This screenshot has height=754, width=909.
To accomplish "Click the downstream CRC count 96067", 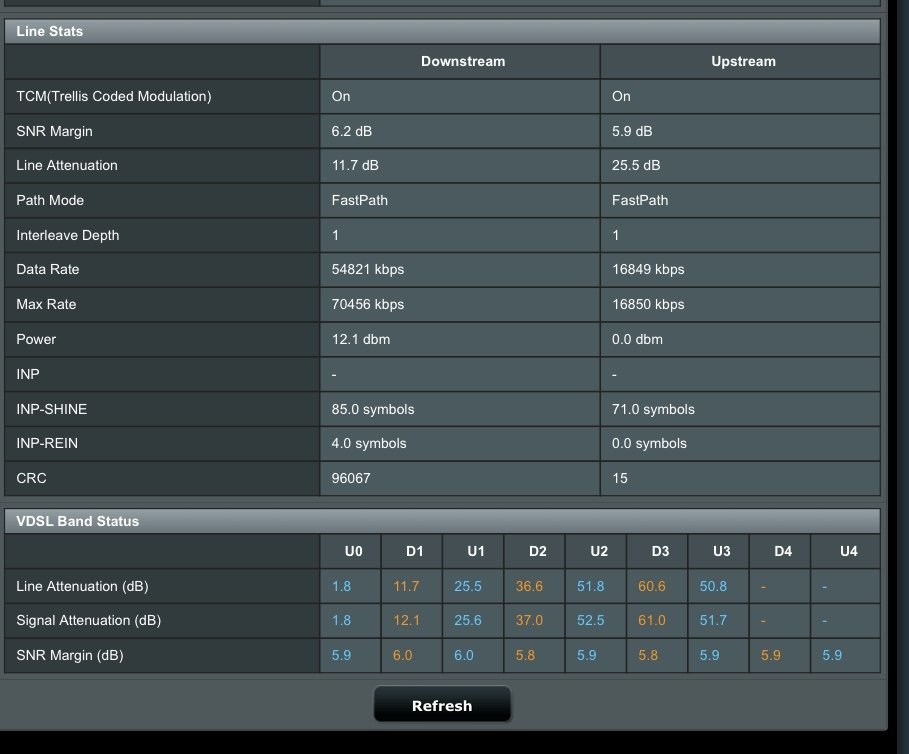I will (x=351, y=478).
